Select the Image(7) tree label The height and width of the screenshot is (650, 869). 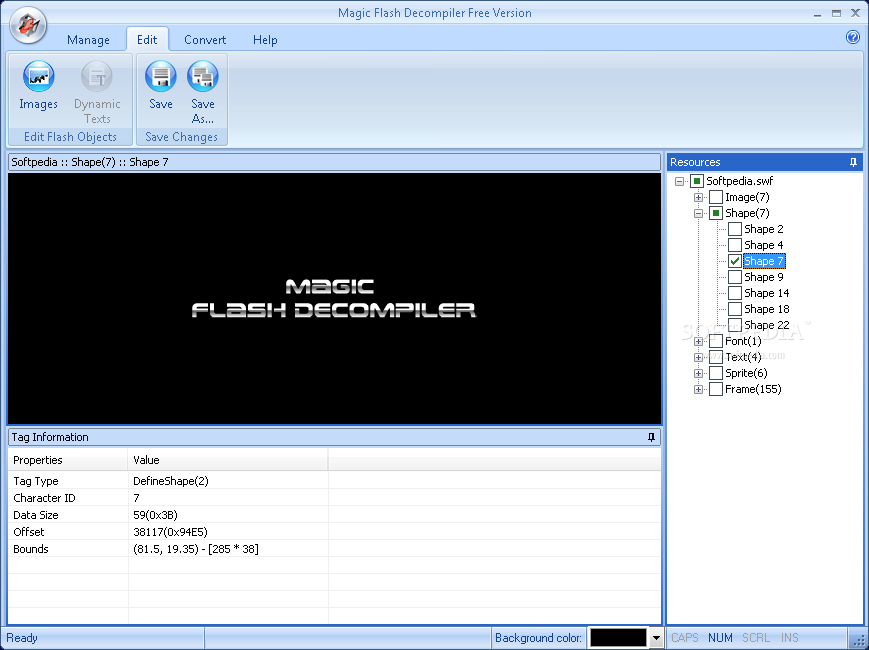pos(747,197)
